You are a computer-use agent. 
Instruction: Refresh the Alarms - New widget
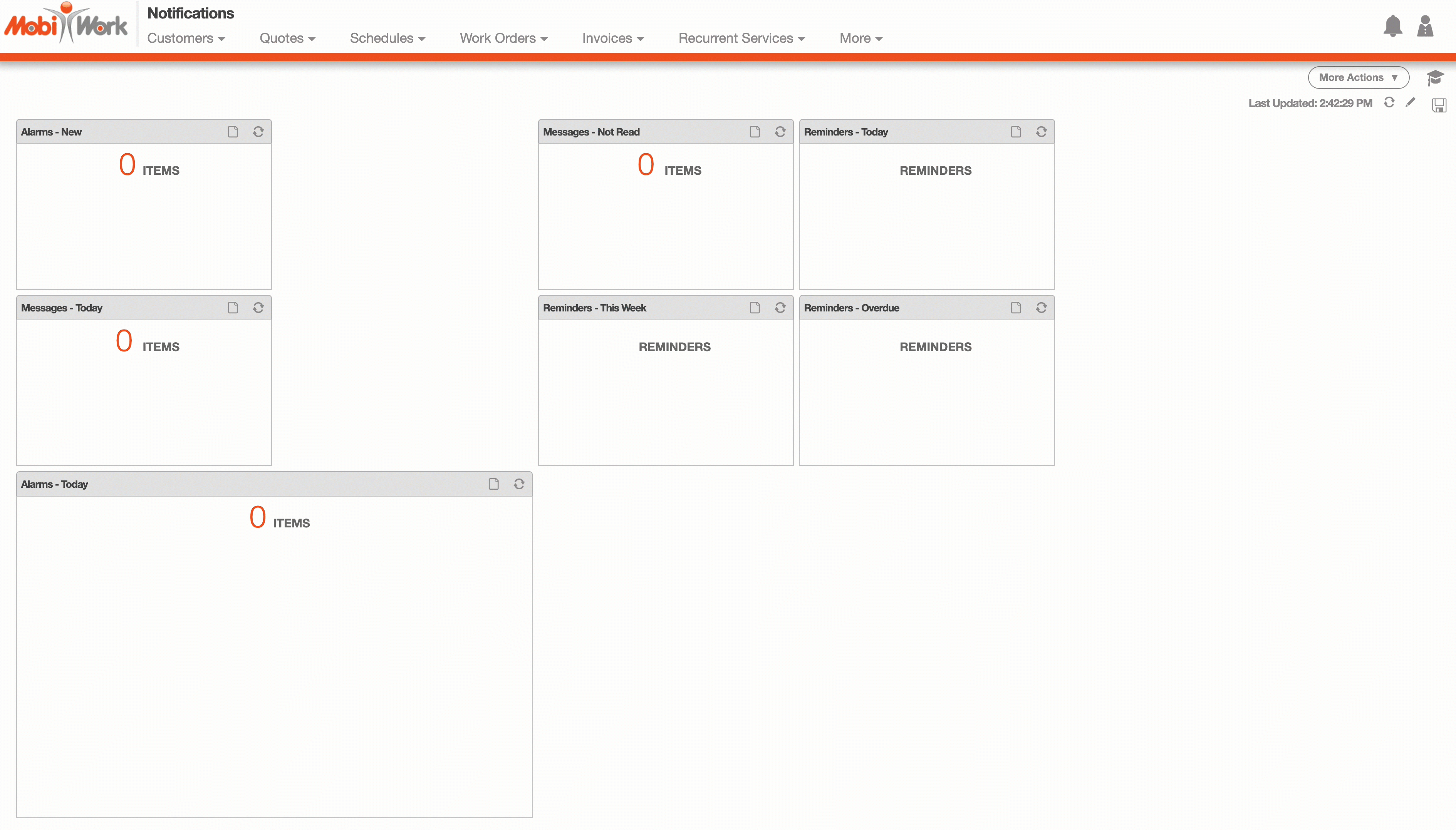pyautogui.click(x=258, y=132)
